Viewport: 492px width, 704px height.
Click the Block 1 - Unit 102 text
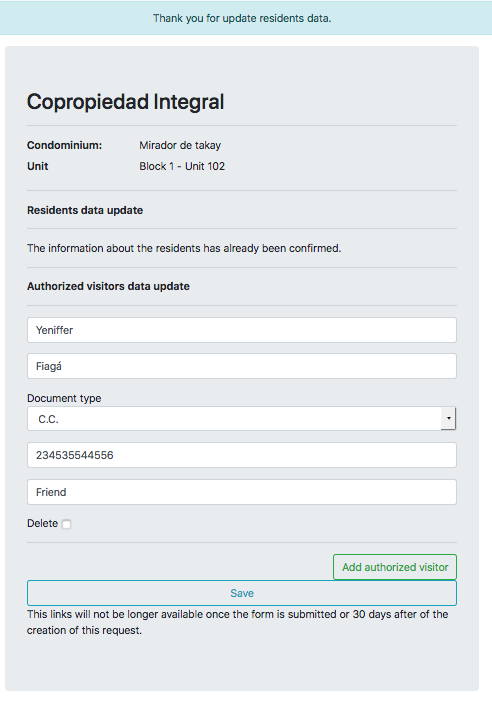[x=182, y=166]
